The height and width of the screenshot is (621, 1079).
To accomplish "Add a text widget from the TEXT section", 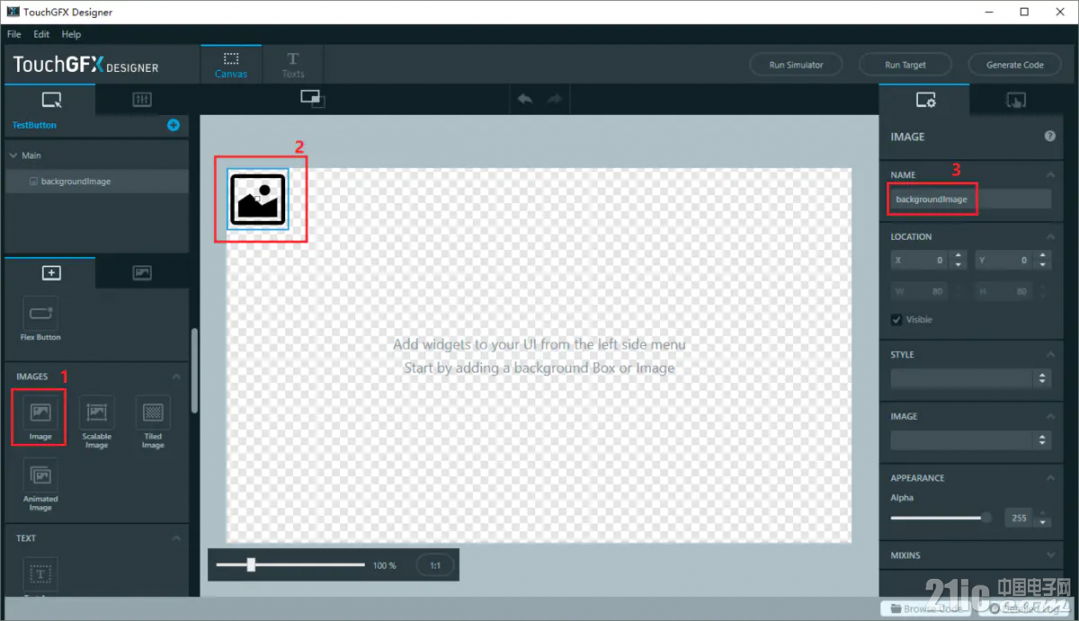I will [x=40, y=575].
